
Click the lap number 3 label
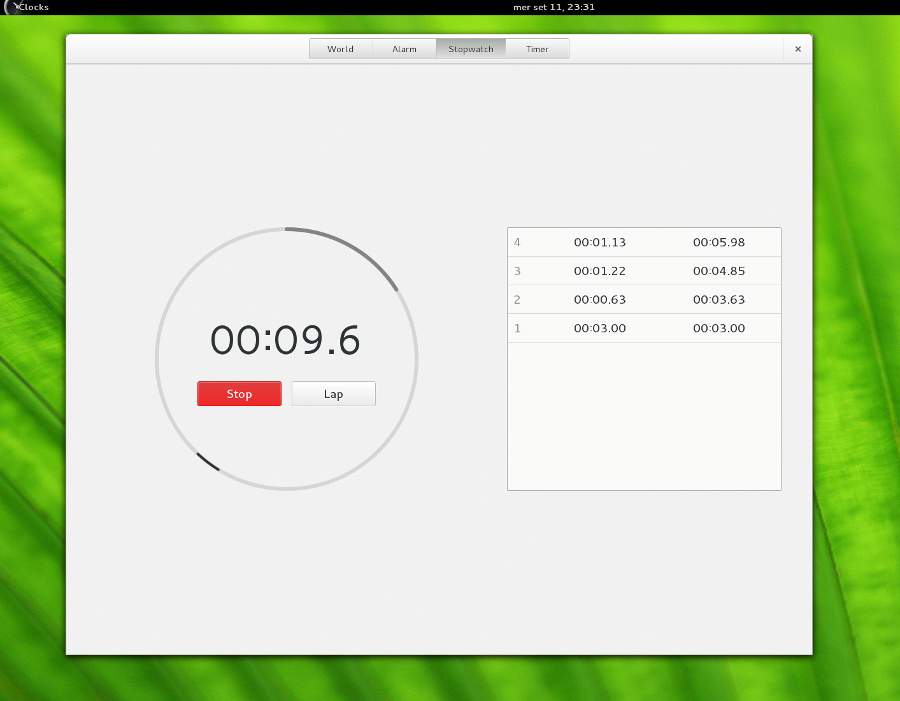click(x=517, y=271)
